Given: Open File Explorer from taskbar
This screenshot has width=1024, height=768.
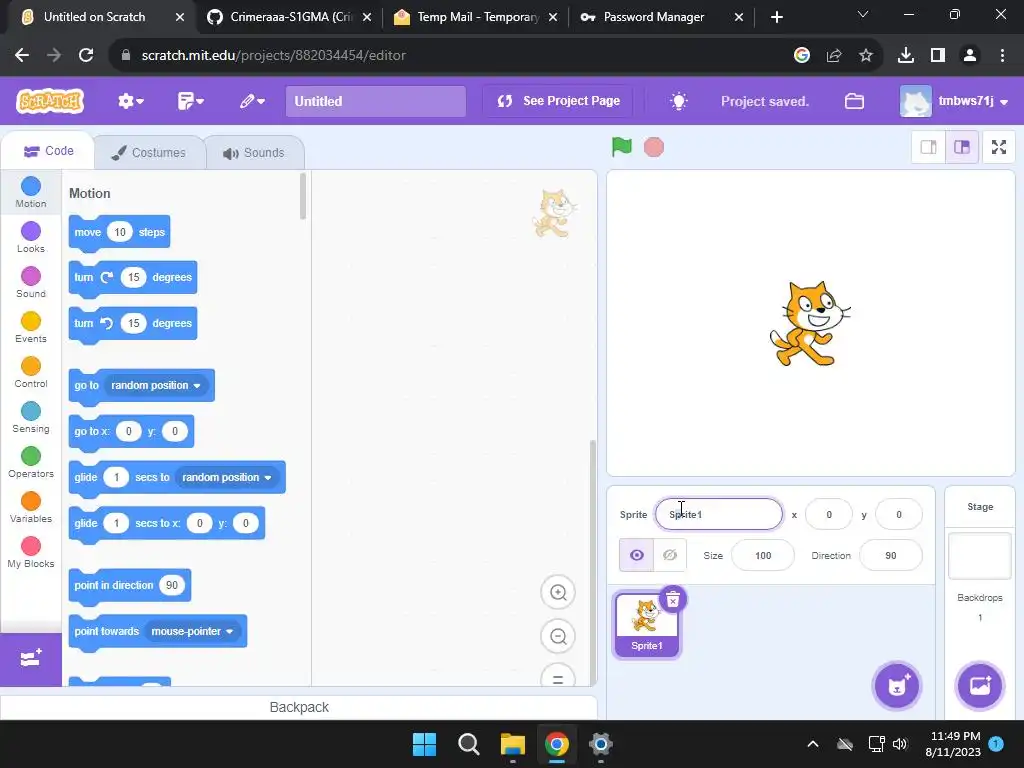Looking at the screenshot, I should point(513,744).
